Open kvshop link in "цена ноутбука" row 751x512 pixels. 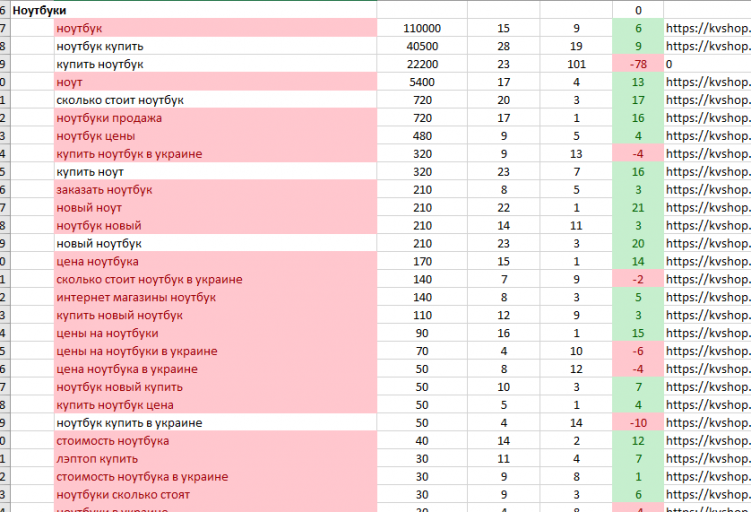708,262
